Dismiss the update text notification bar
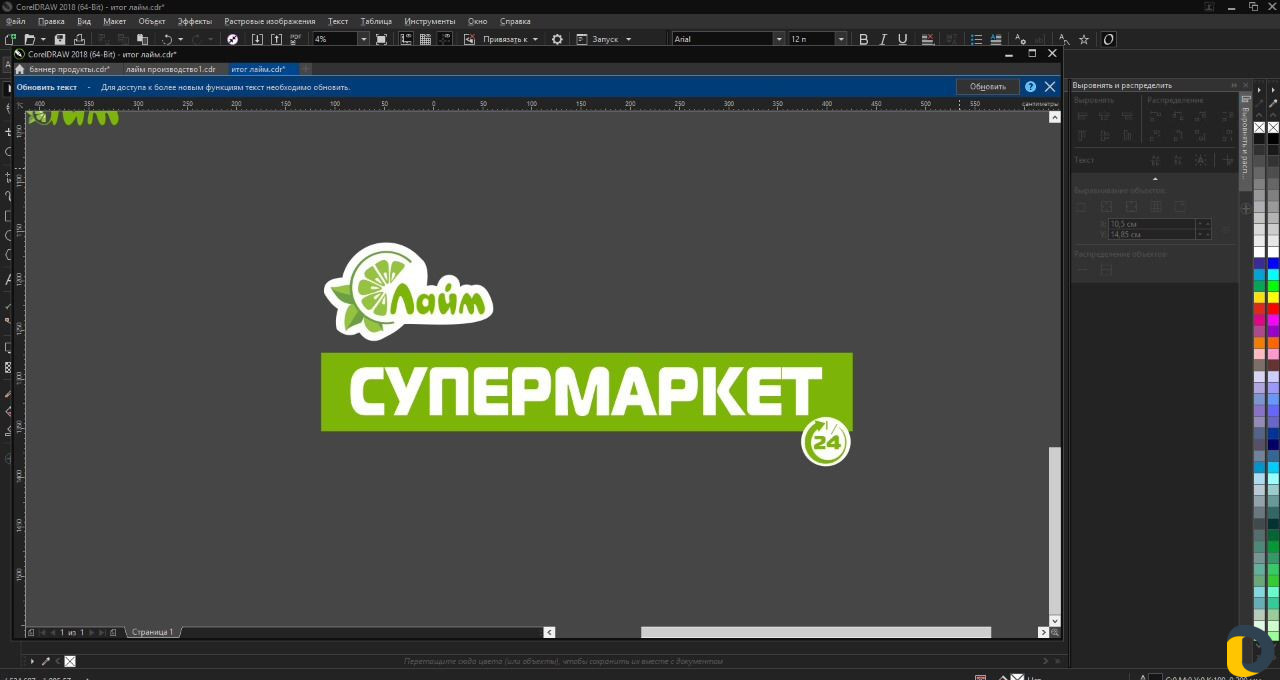Viewport: 1280px width, 680px height. click(x=1050, y=87)
